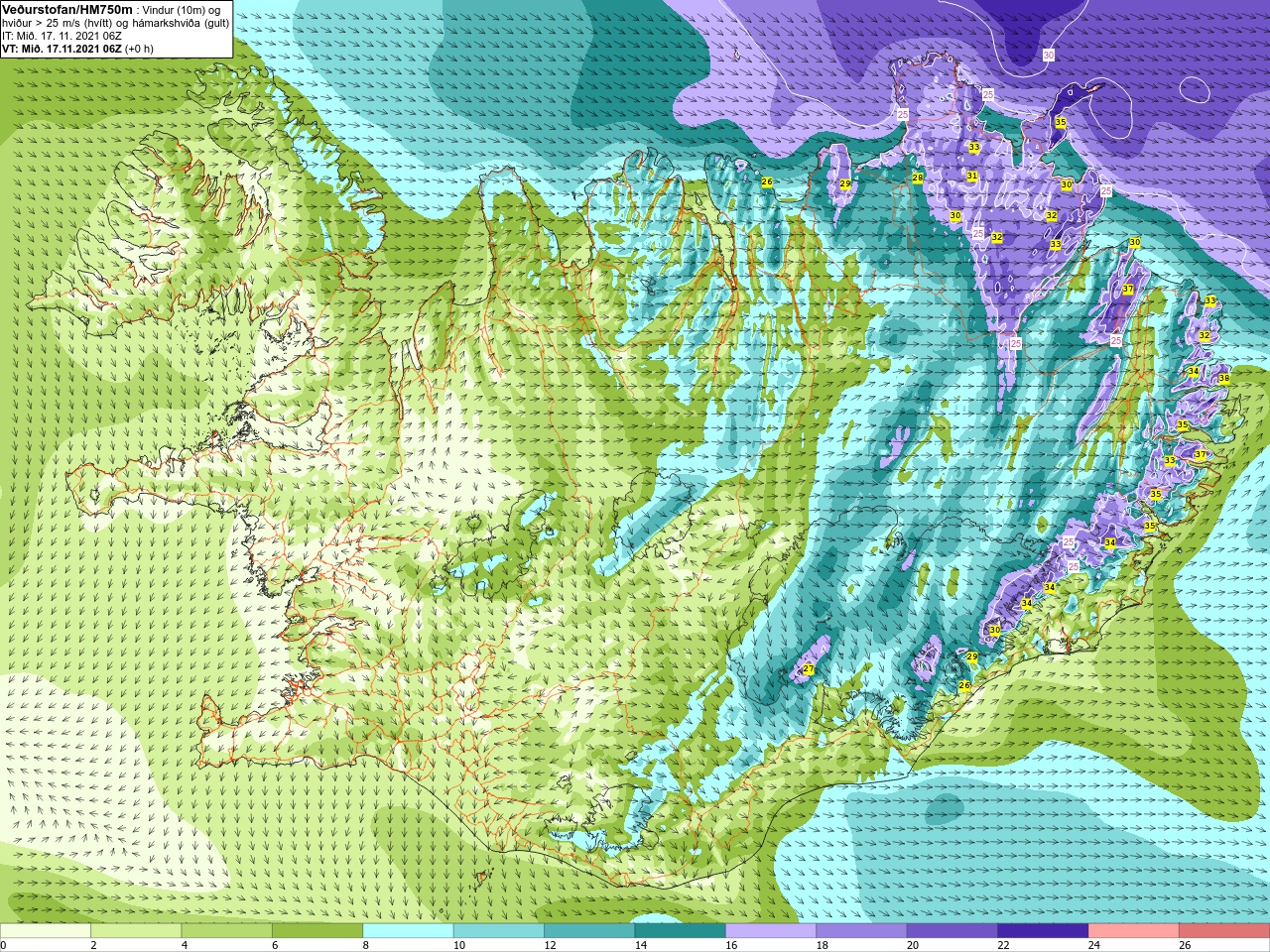Click the 10–12 m/s legend color swatch

pyautogui.click(x=499, y=931)
